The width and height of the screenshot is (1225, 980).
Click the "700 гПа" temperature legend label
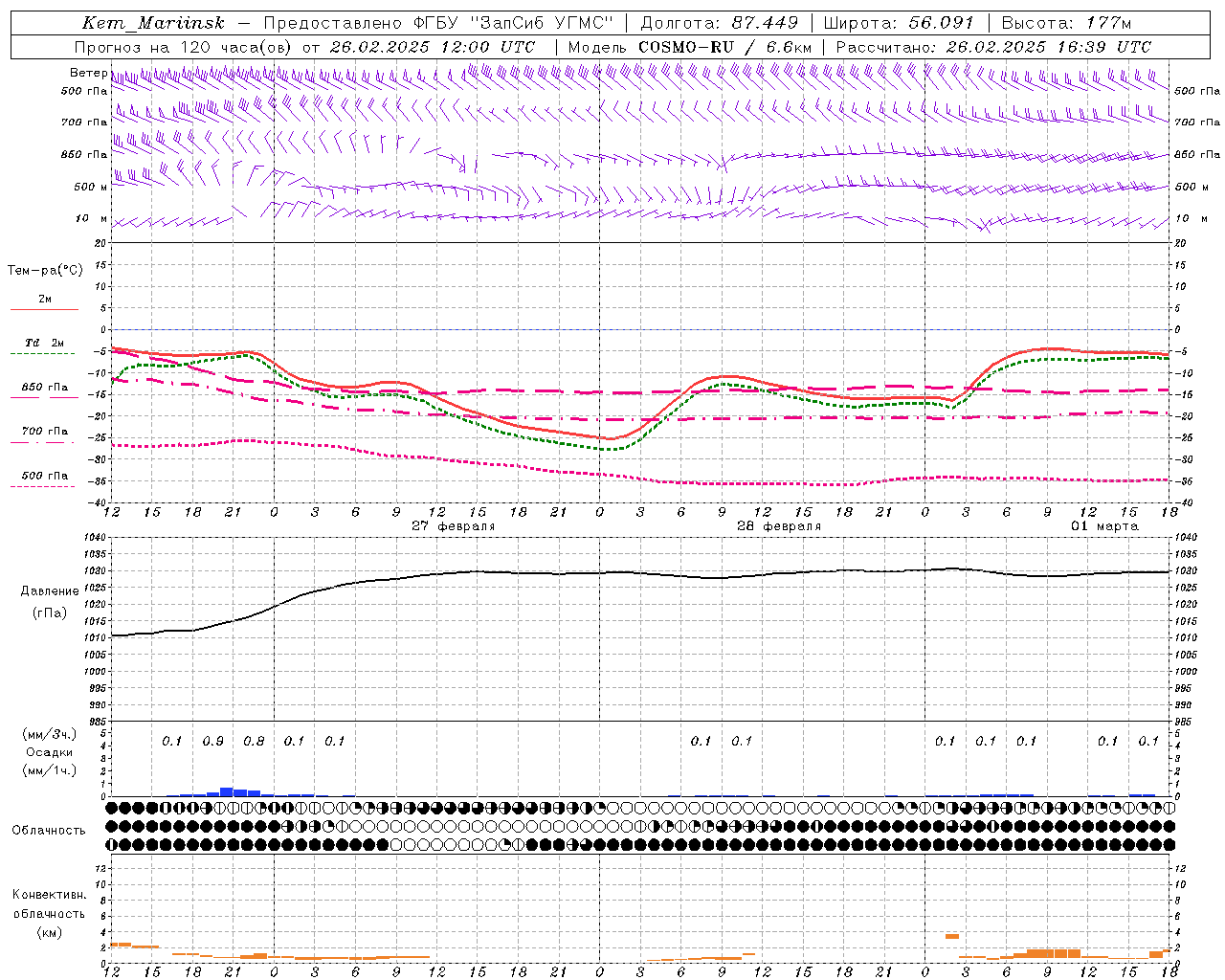tap(45, 431)
